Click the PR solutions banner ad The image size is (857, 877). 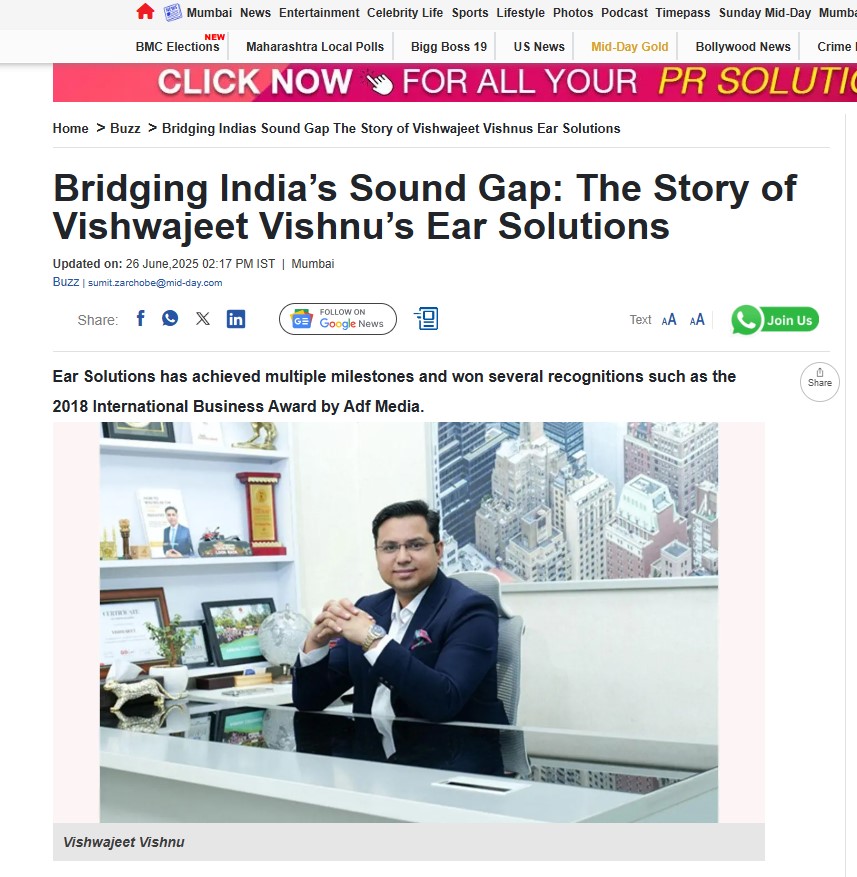[454, 82]
